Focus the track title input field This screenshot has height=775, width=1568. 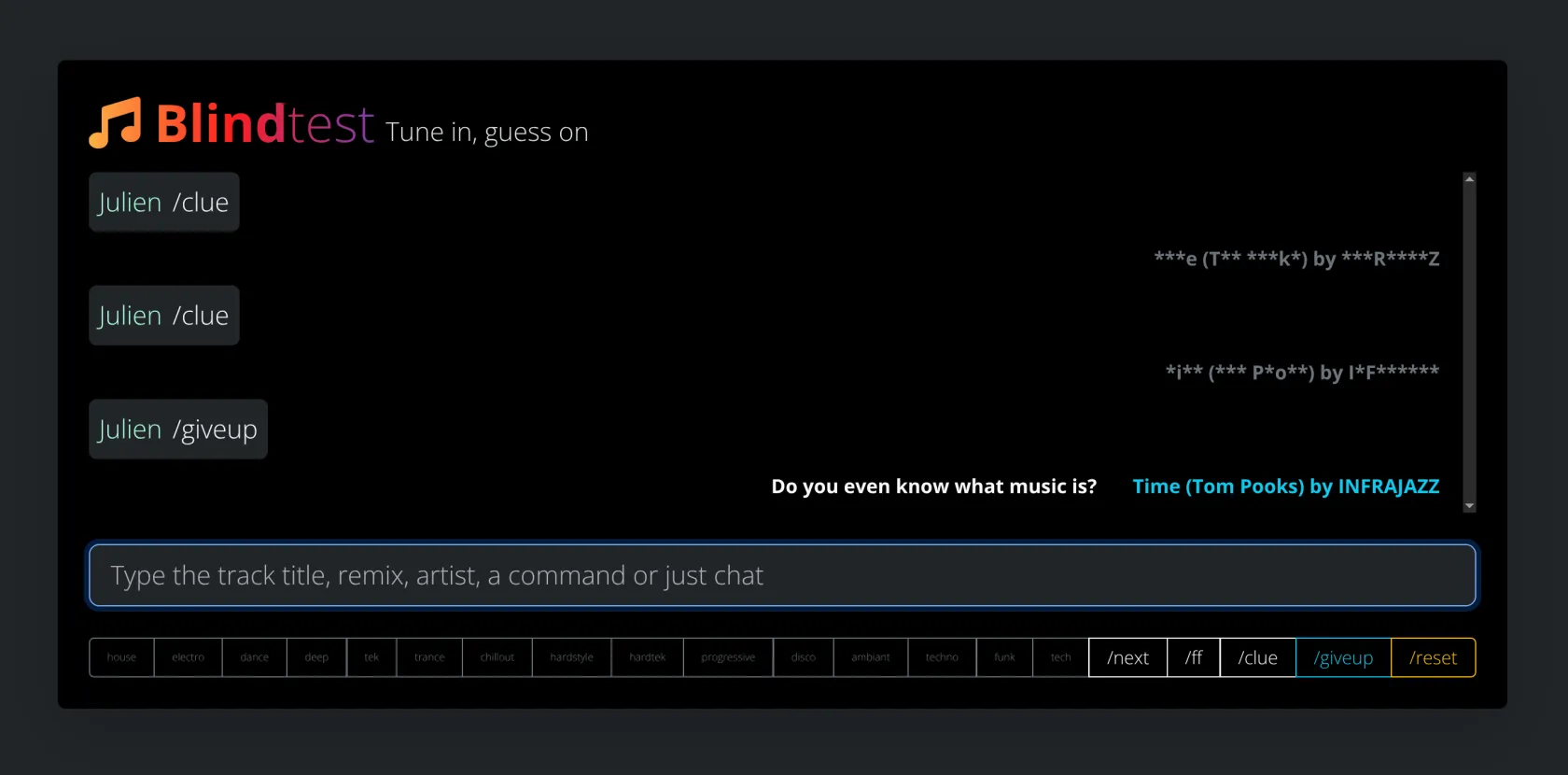pyautogui.click(x=782, y=575)
